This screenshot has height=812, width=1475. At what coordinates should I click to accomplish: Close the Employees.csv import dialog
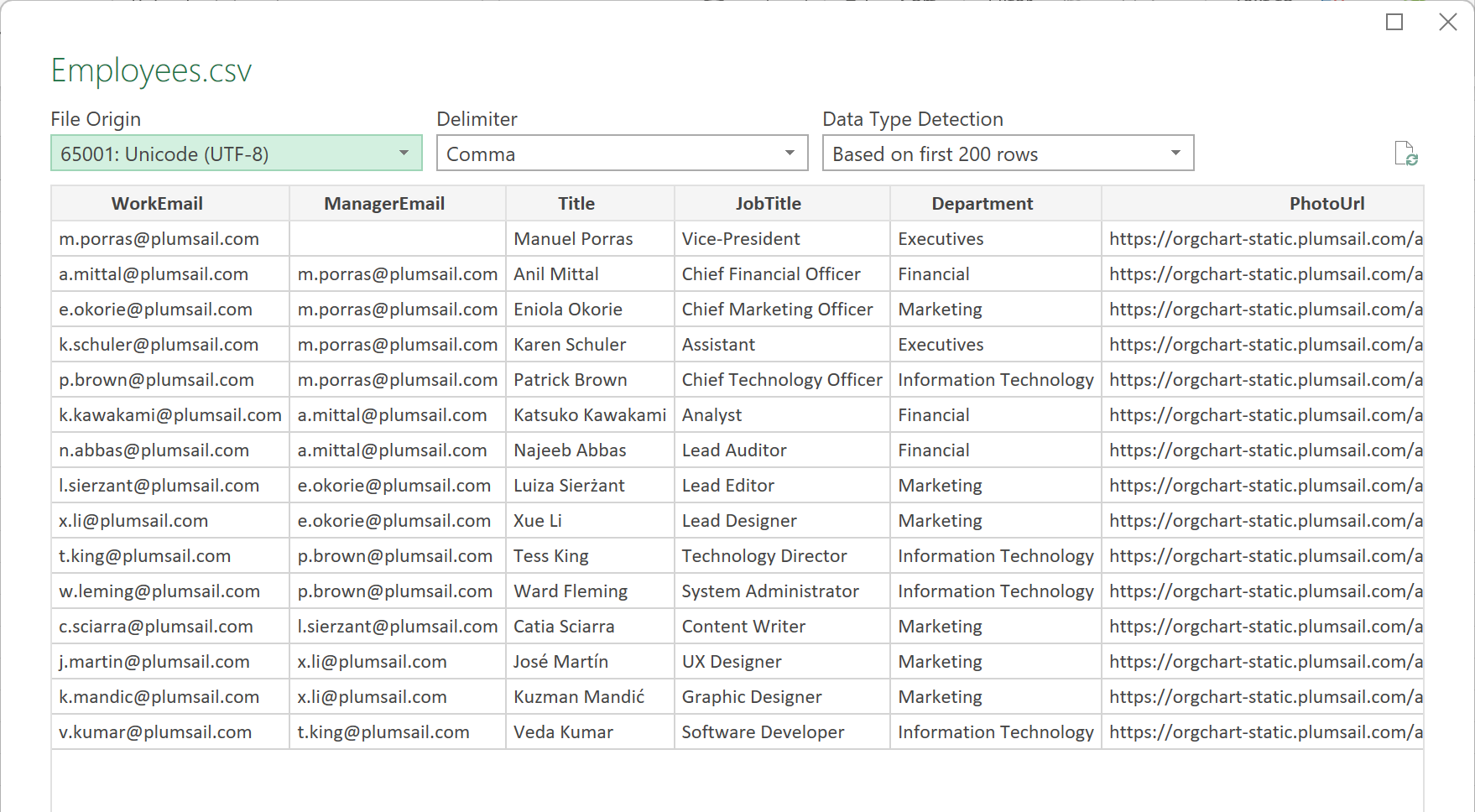(x=1448, y=22)
